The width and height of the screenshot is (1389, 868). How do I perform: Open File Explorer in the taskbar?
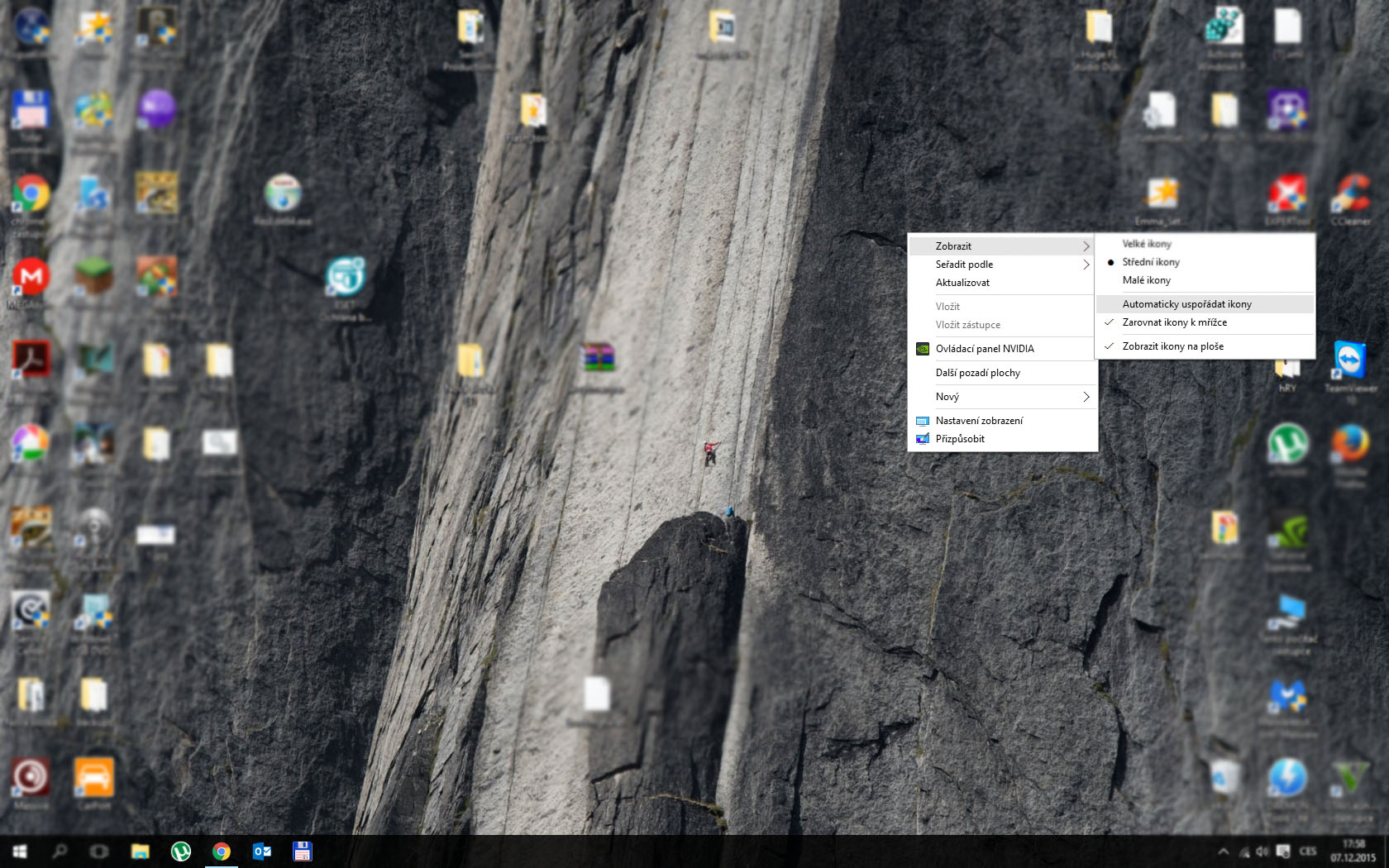[140, 851]
